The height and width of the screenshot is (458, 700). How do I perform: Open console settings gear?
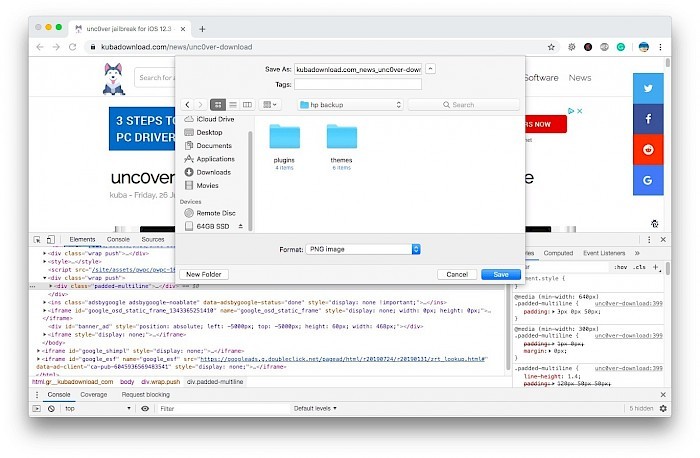[663, 408]
